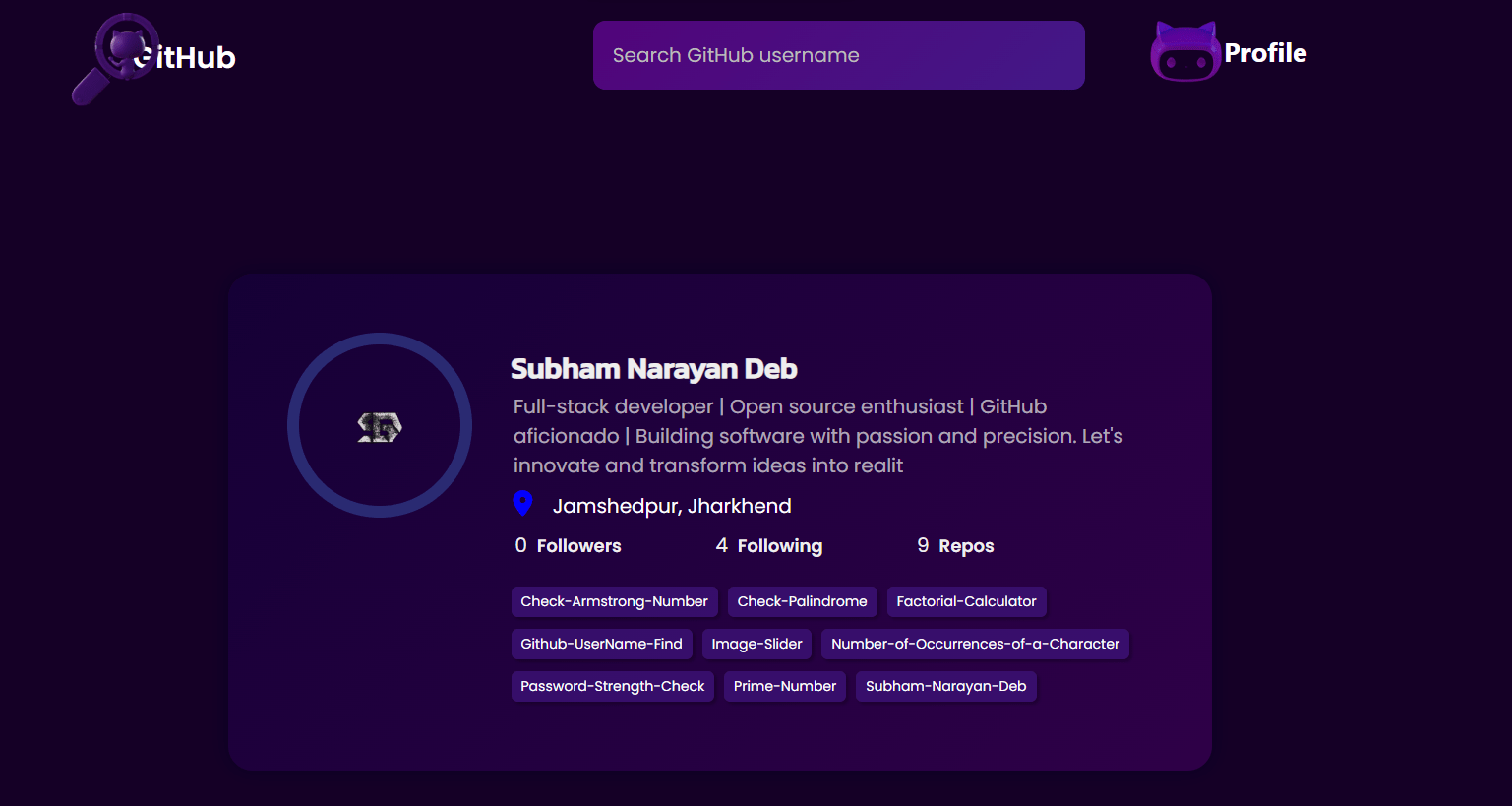Click the Search GitHub username field
This screenshot has height=806, width=1512.
(837, 55)
